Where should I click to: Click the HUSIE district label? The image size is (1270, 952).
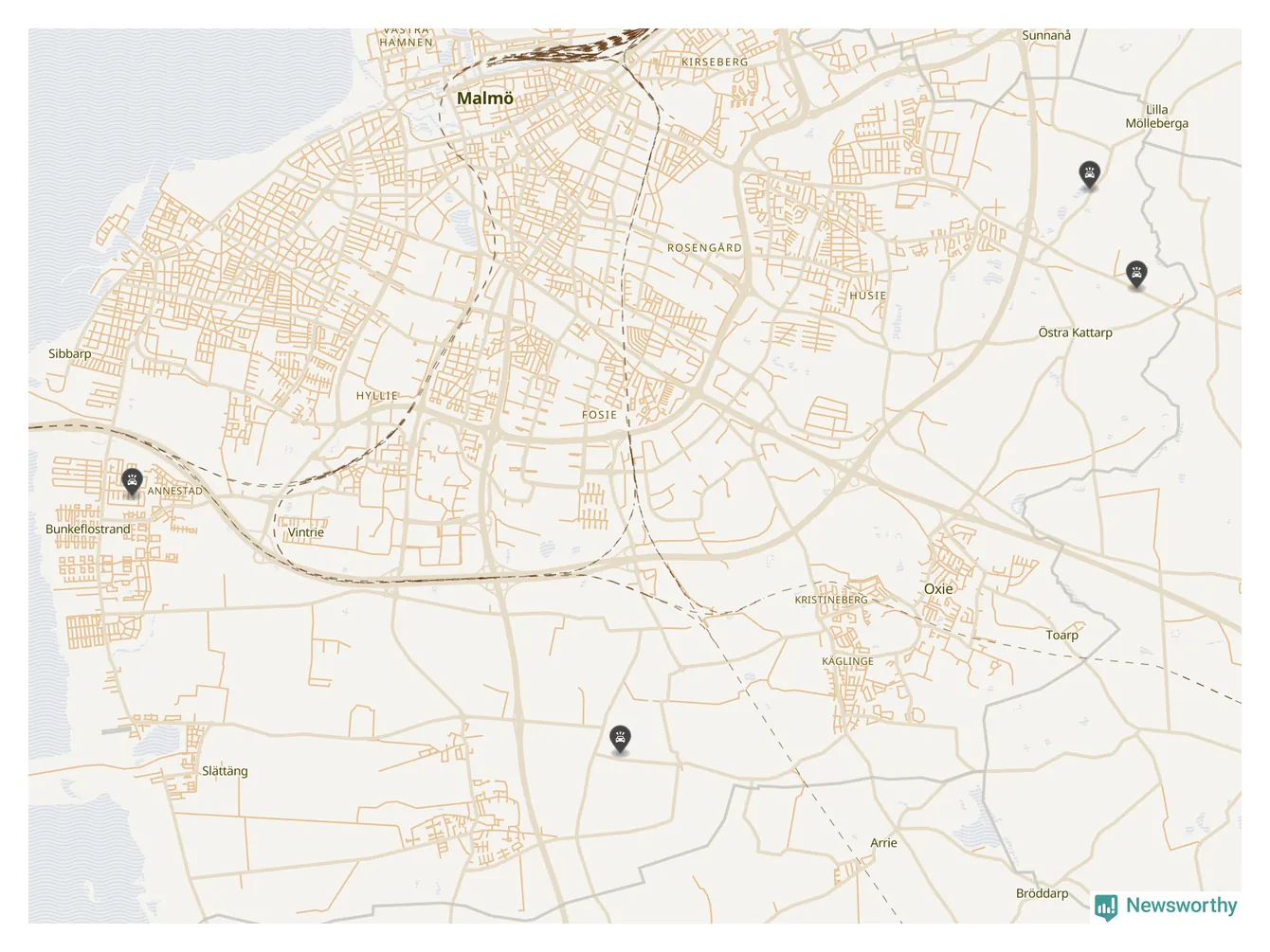[x=868, y=296]
